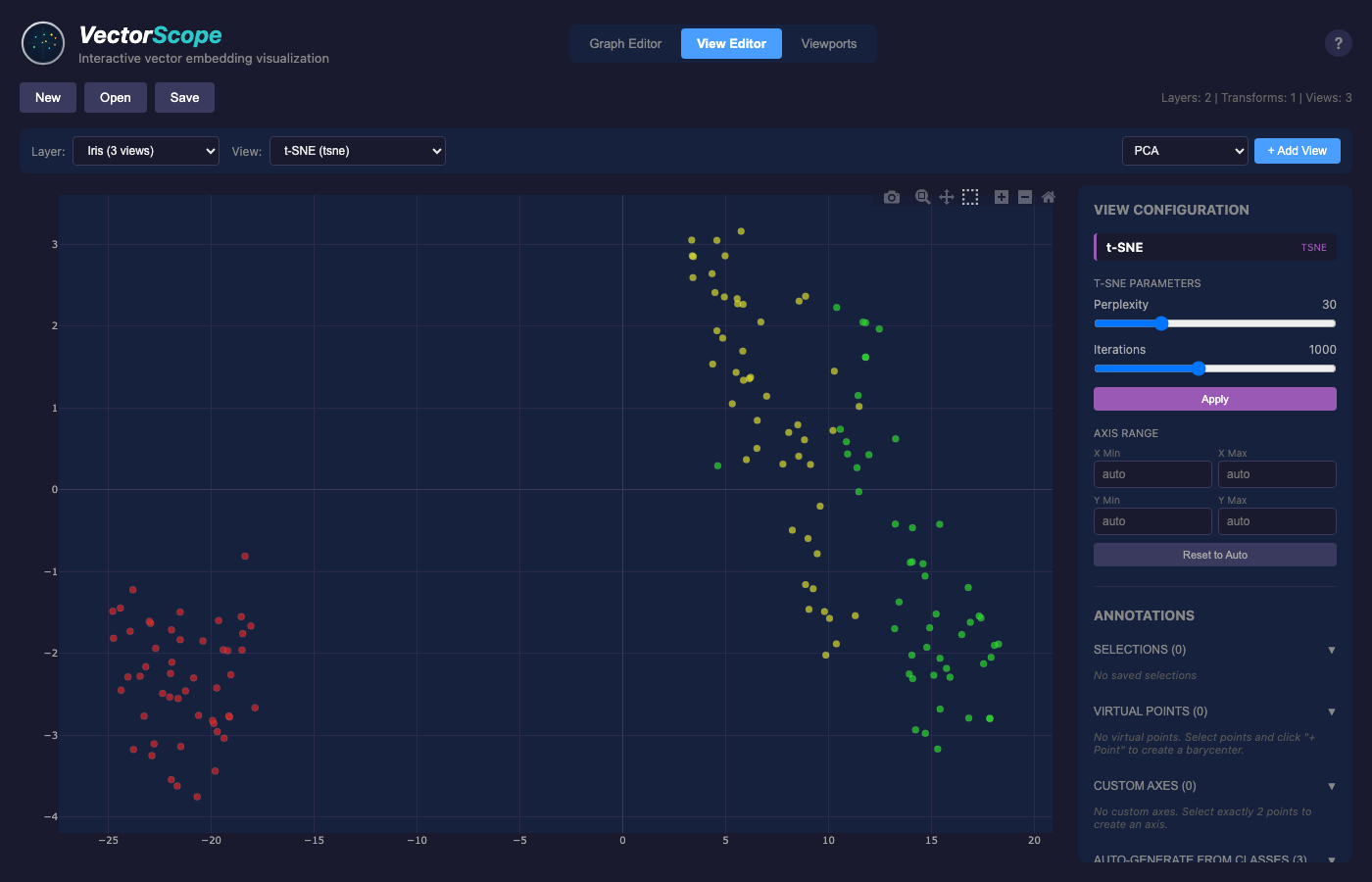This screenshot has height=882, width=1372.
Task: Open the View dropdown showing t-SNE
Action: pos(358,151)
